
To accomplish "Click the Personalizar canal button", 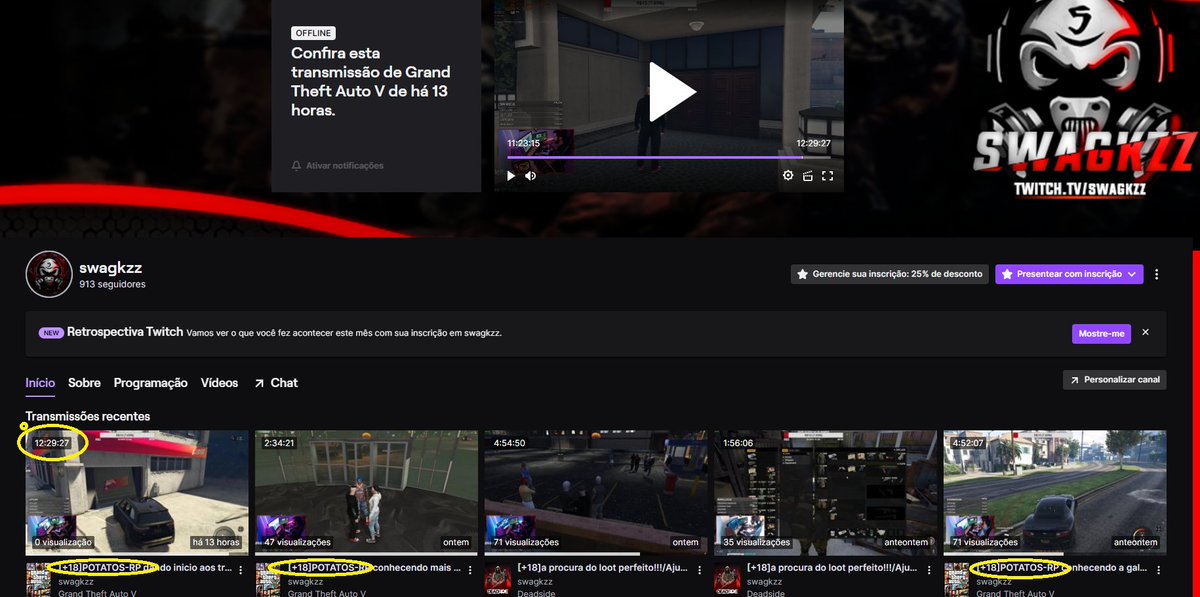I will click(1115, 380).
